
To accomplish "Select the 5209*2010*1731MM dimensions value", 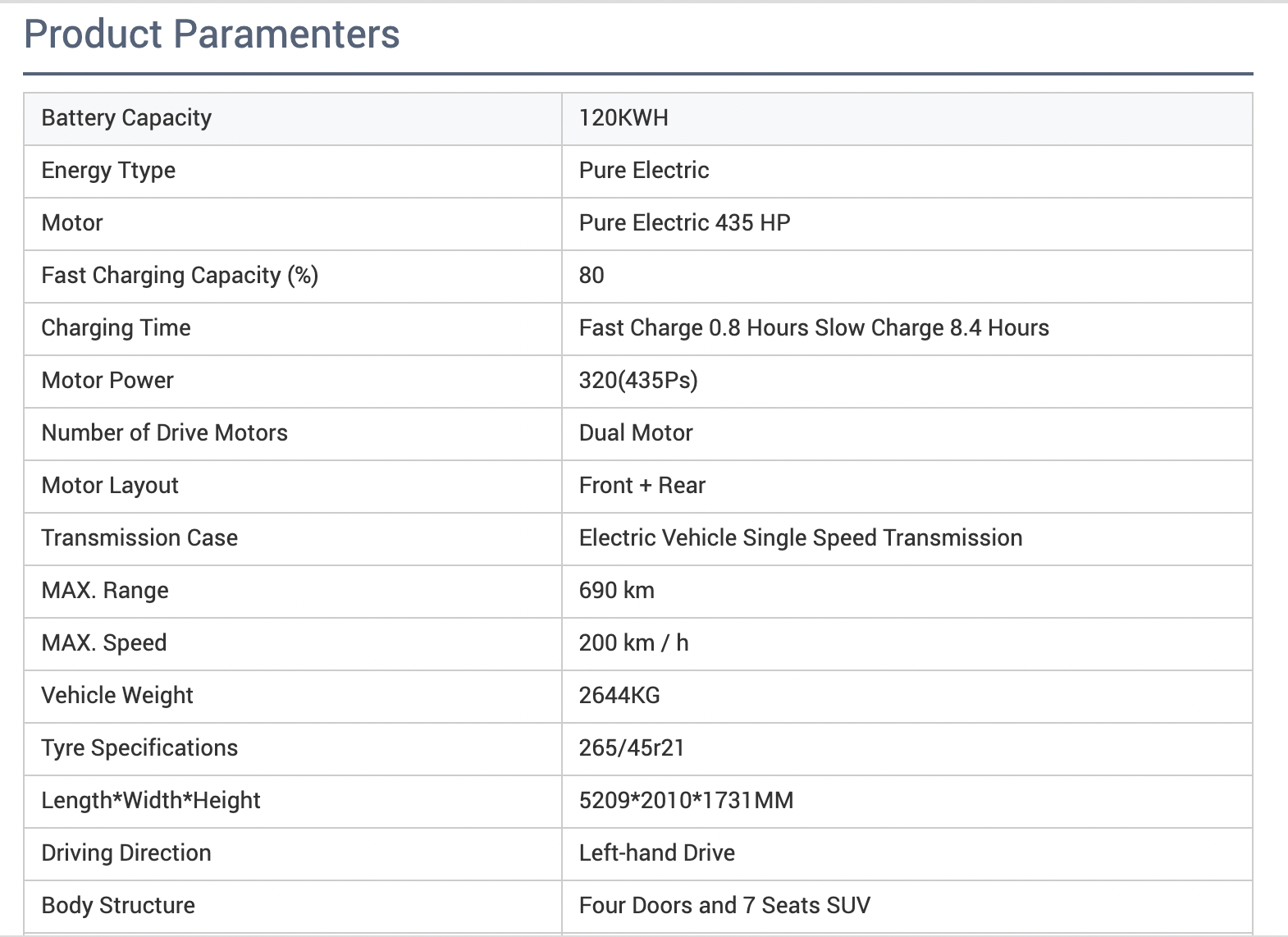I will pos(686,801).
